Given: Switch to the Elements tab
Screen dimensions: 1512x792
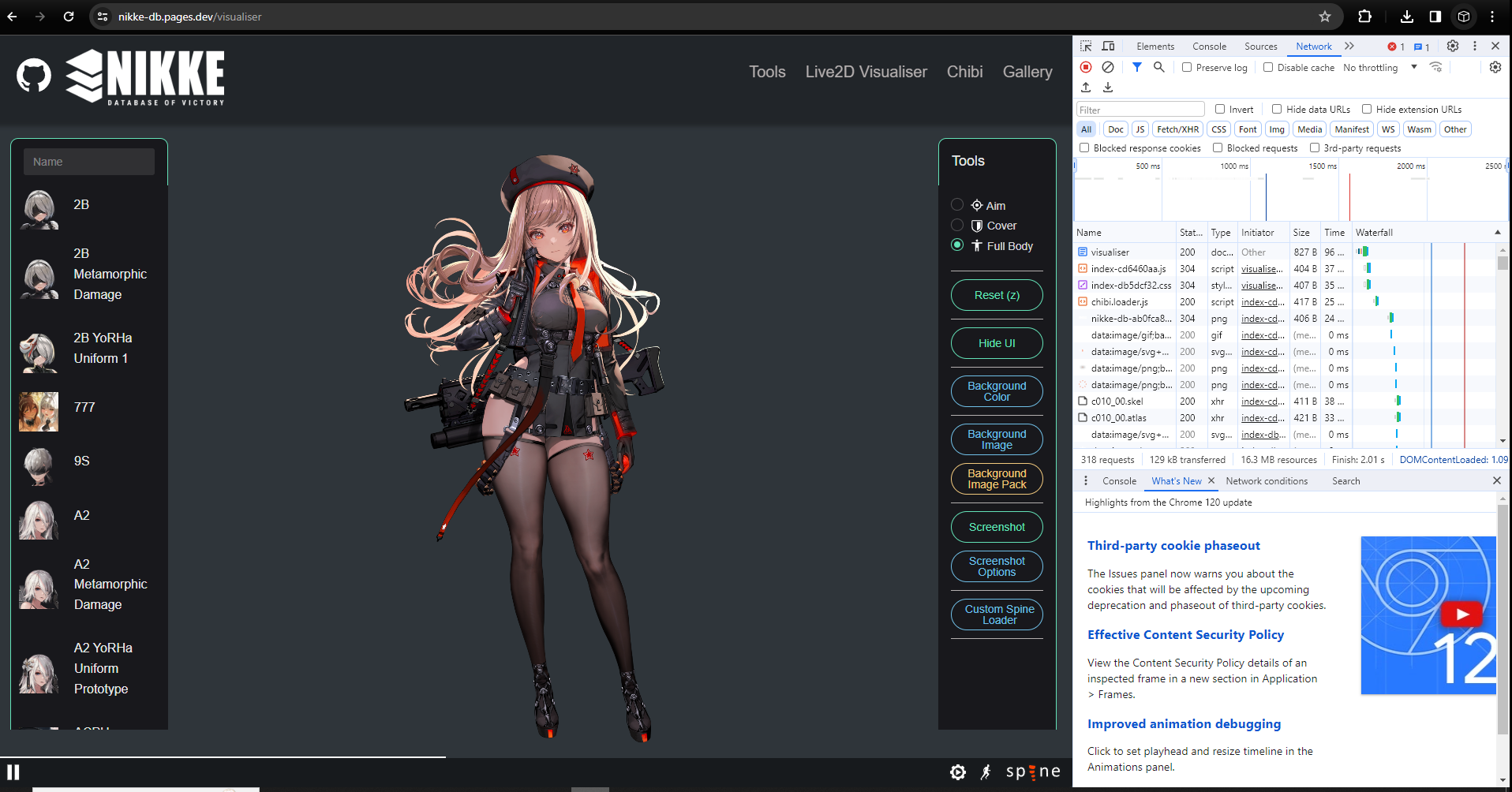Looking at the screenshot, I should coord(1155,47).
